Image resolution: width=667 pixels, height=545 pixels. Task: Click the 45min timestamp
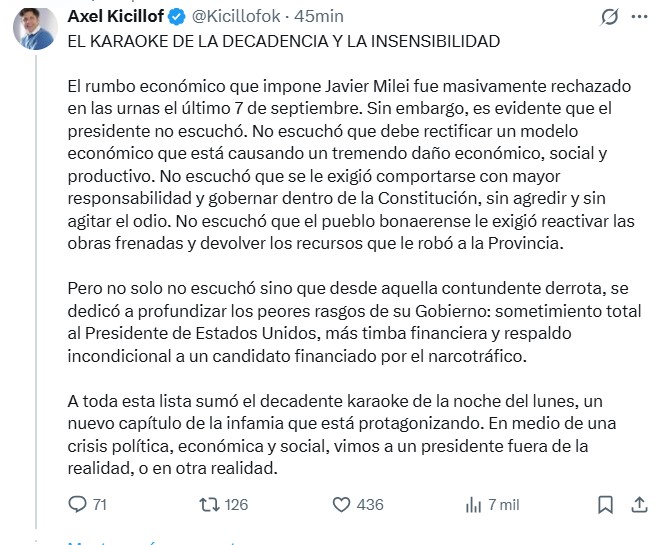(x=323, y=17)
